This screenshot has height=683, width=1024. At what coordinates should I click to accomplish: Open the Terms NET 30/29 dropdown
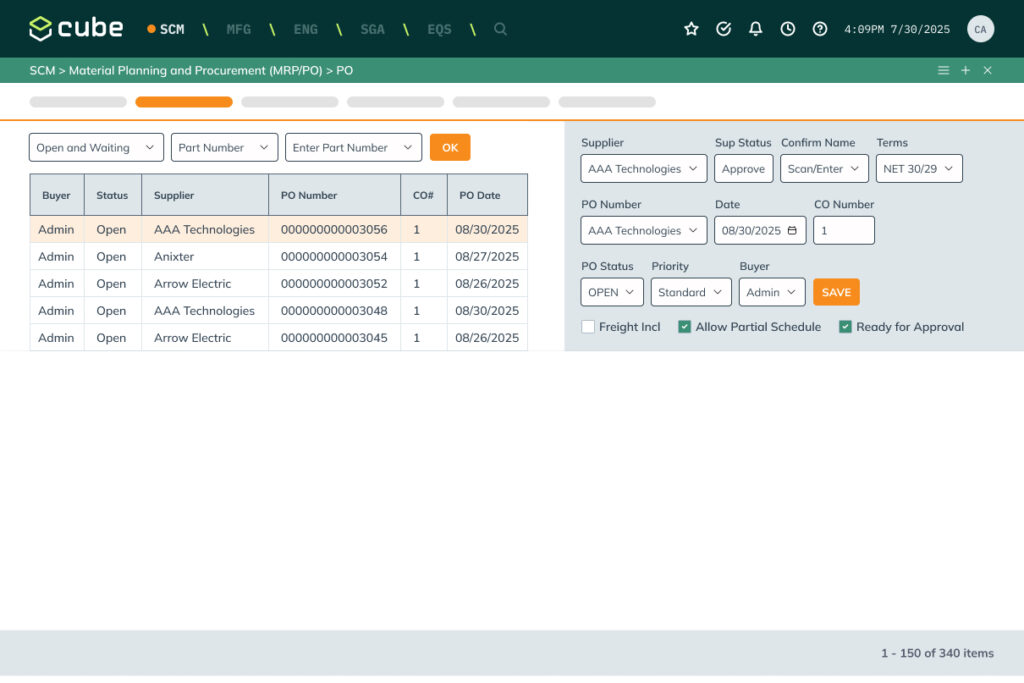click(919, 169)
